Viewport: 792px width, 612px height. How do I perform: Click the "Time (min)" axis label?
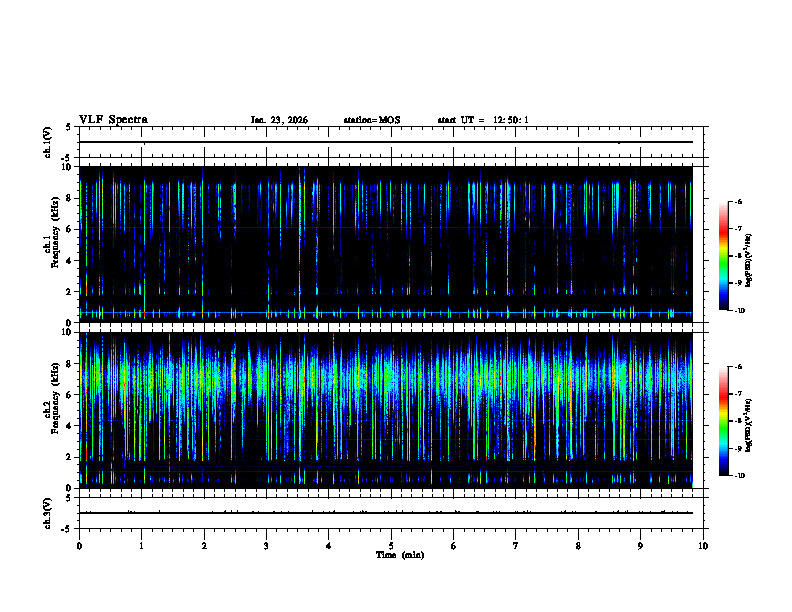click(x=400, y=555)
